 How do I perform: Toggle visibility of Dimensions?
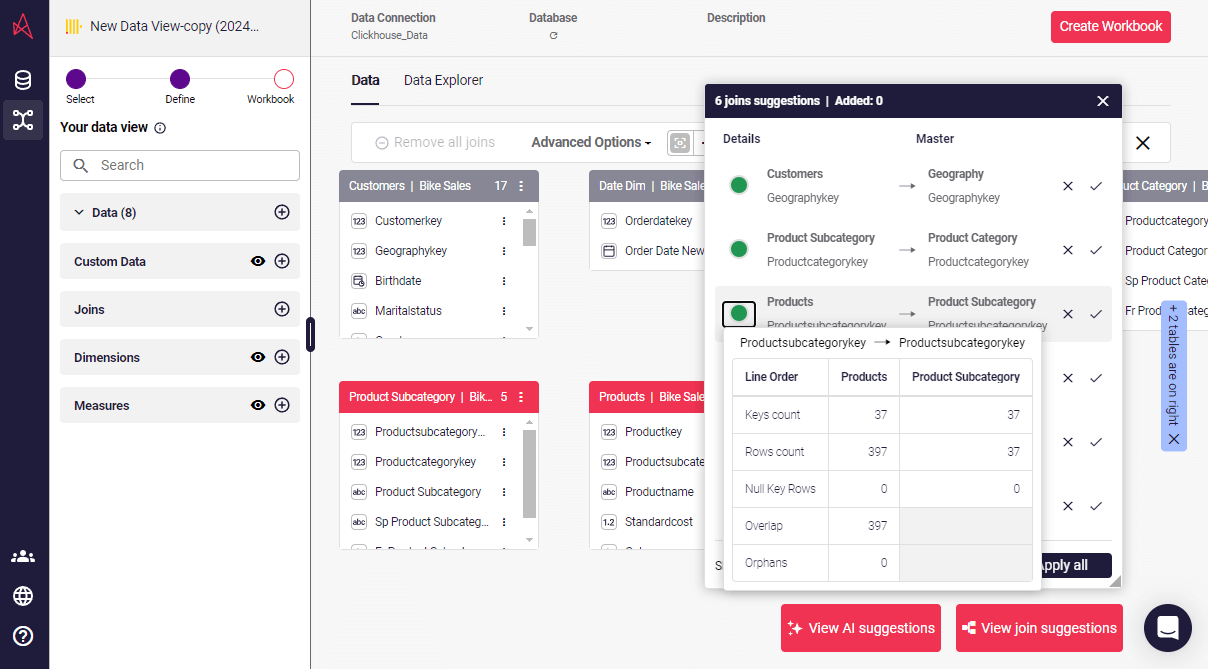click(x=258, y=357)
